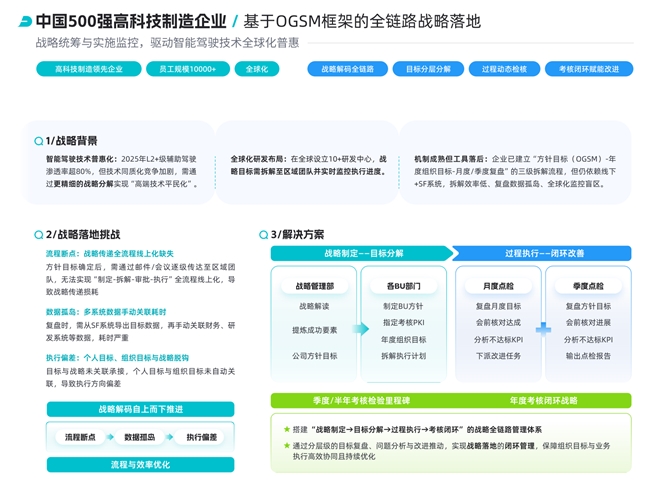Click the green star bullet before 搭建
The height and width of the screenshot is (492, 650).
click(x=288, y=427)
